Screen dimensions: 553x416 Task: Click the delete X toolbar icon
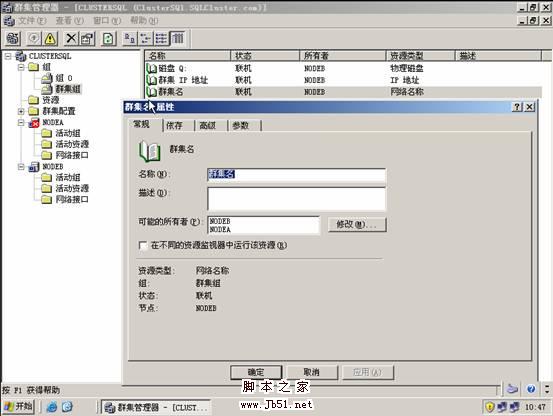click(71, 38)
